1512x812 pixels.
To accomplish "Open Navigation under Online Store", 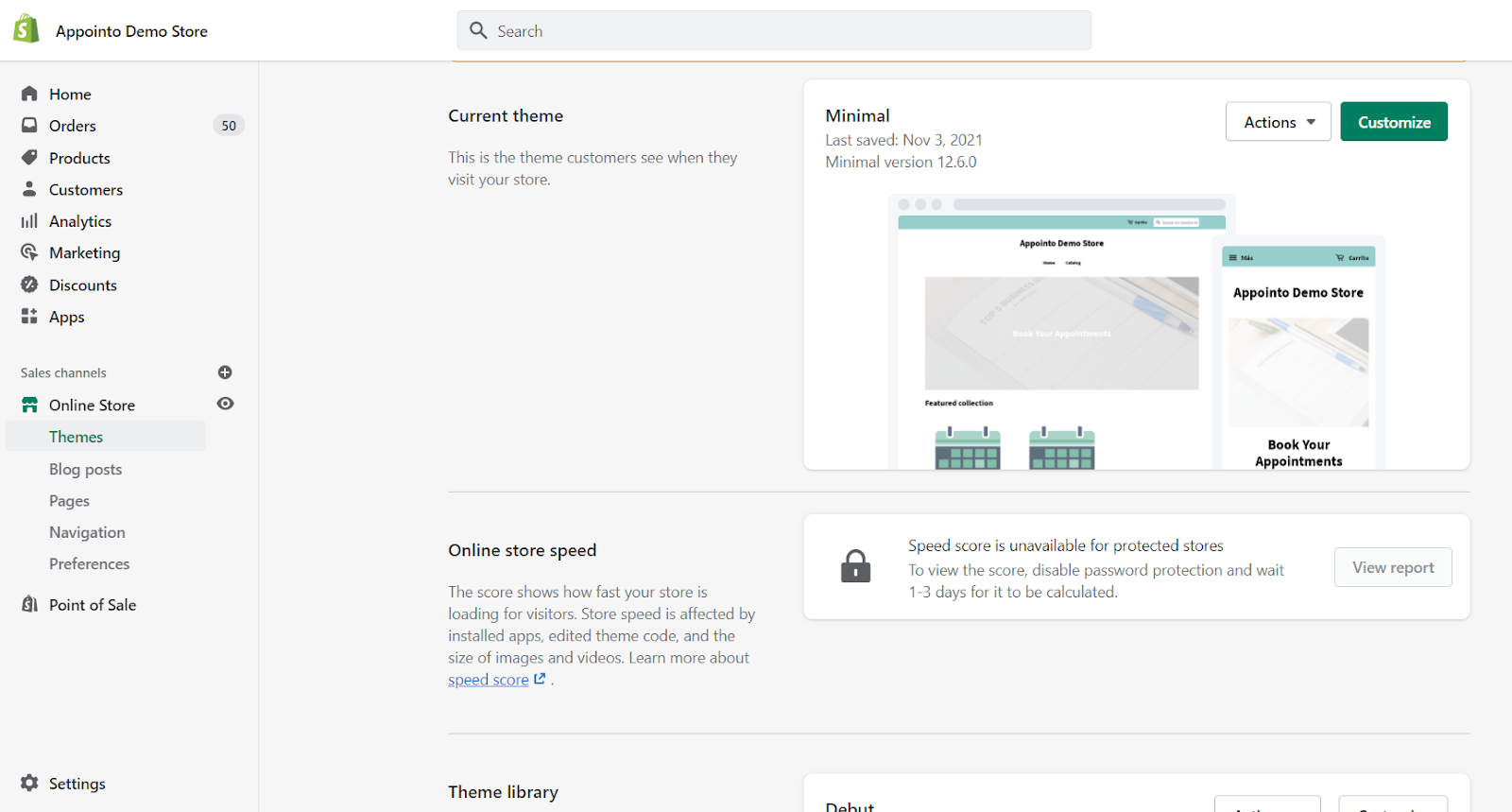I will pos(87,532).
